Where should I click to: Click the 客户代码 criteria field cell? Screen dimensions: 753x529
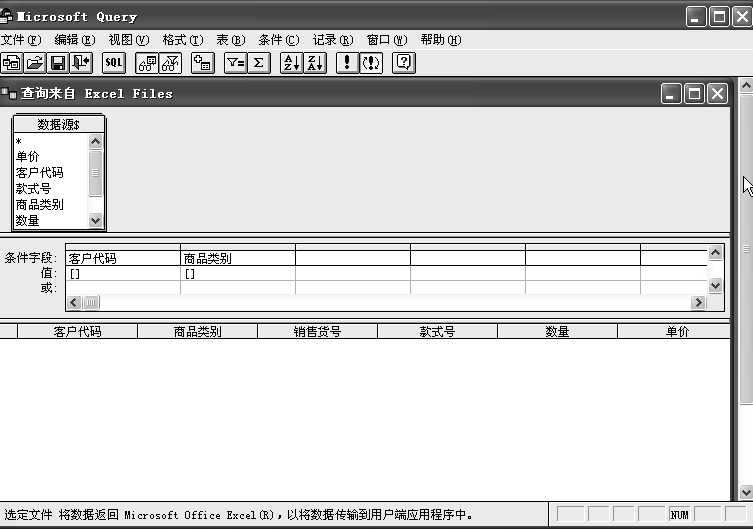pyautogui.click(x=123, y=258)
